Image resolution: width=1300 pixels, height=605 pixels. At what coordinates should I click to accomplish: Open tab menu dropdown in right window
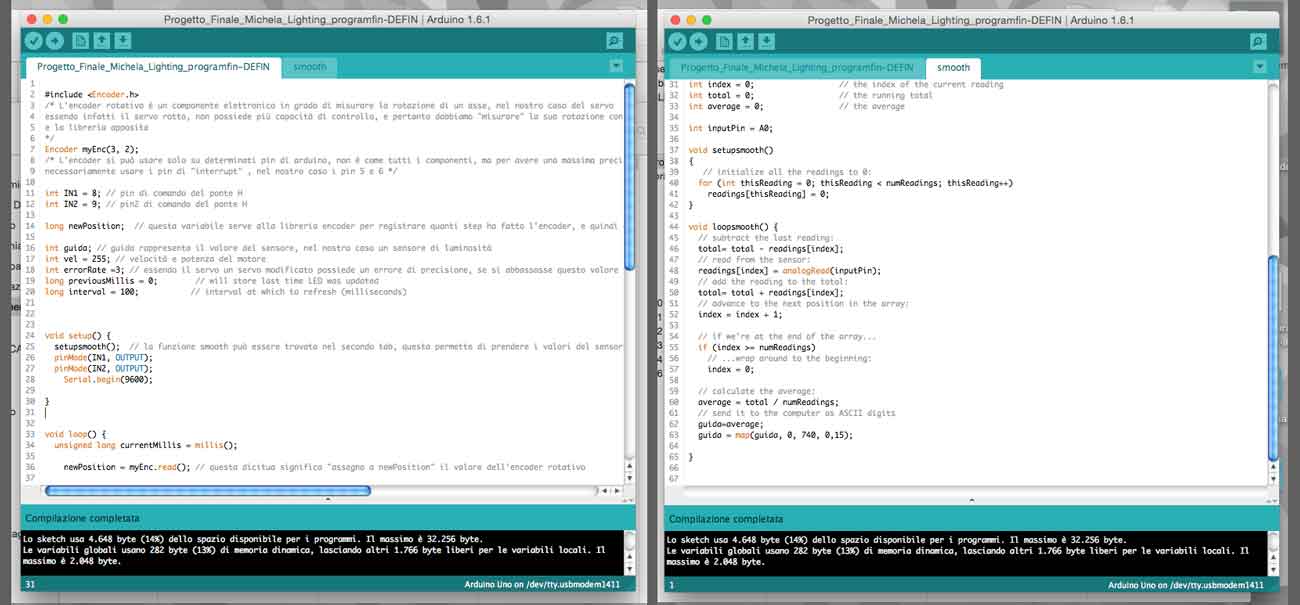point(1260,66)
